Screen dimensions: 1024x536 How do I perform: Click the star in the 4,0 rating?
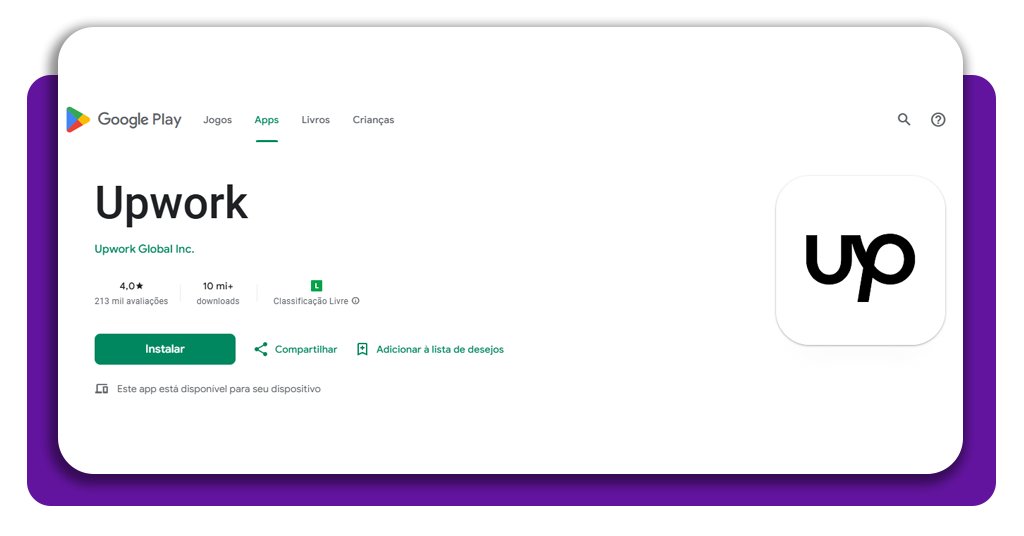click(x=141, y=286)
